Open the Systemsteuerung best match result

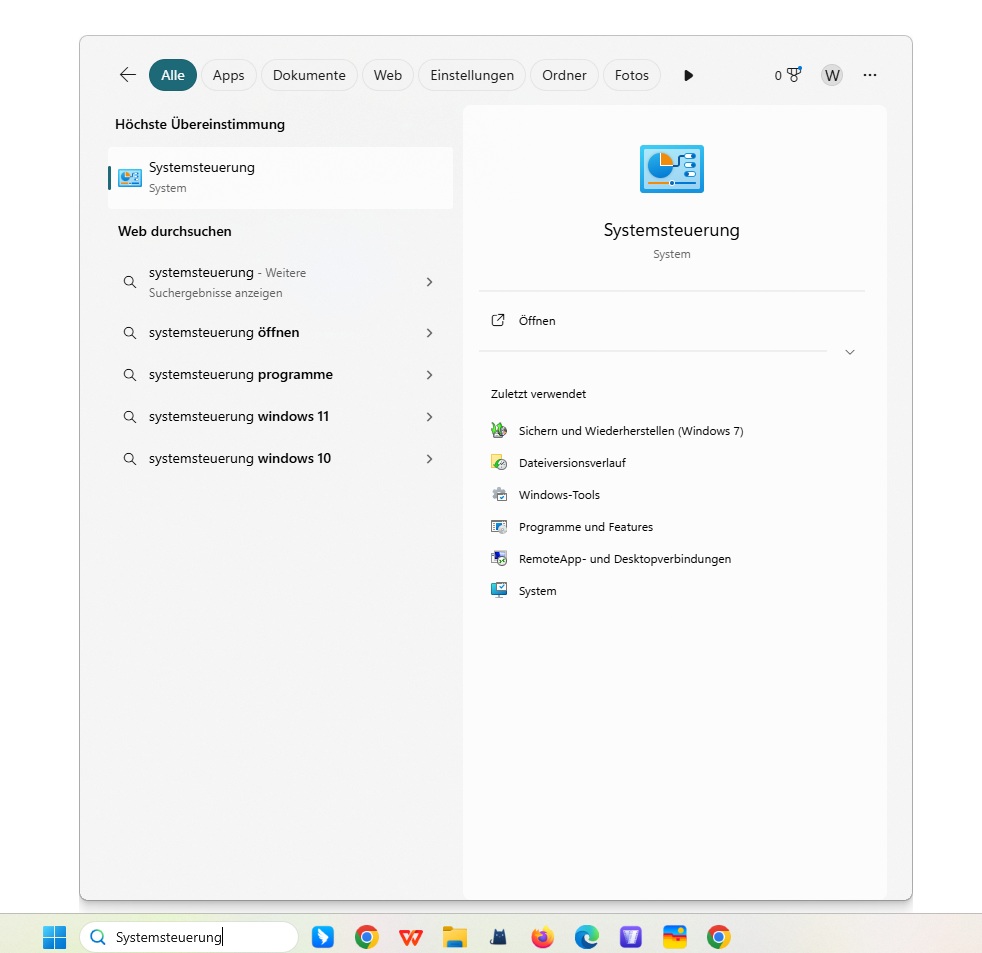tap(281, 178)
